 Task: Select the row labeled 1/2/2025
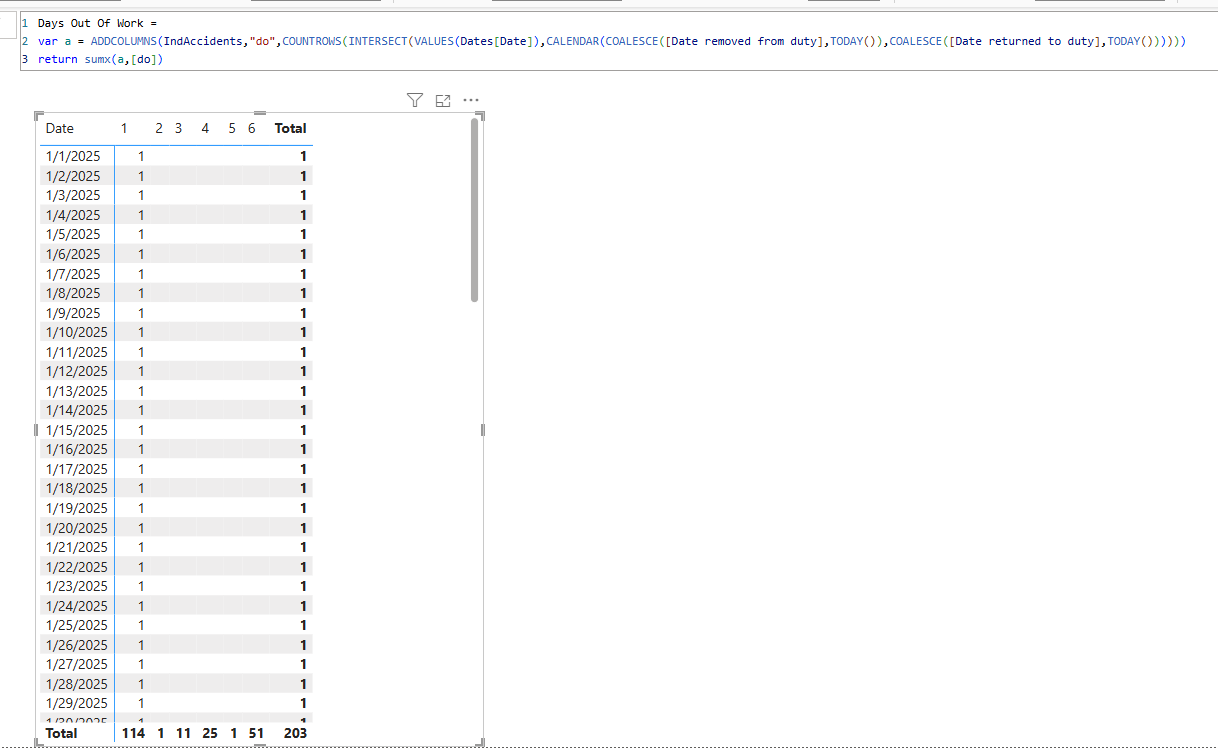(x=176, y=176)
